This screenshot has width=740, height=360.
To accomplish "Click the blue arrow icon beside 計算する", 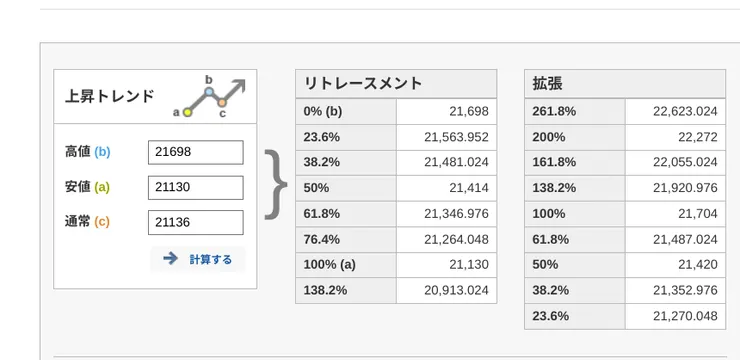I will (170, 259).
